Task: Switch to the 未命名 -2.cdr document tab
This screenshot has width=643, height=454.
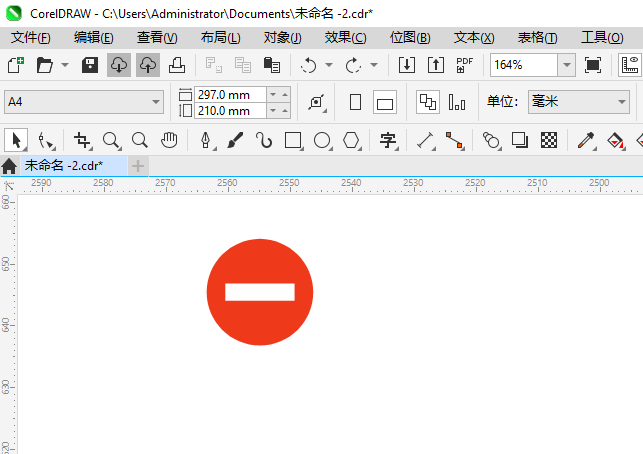Action: (74, 166)
